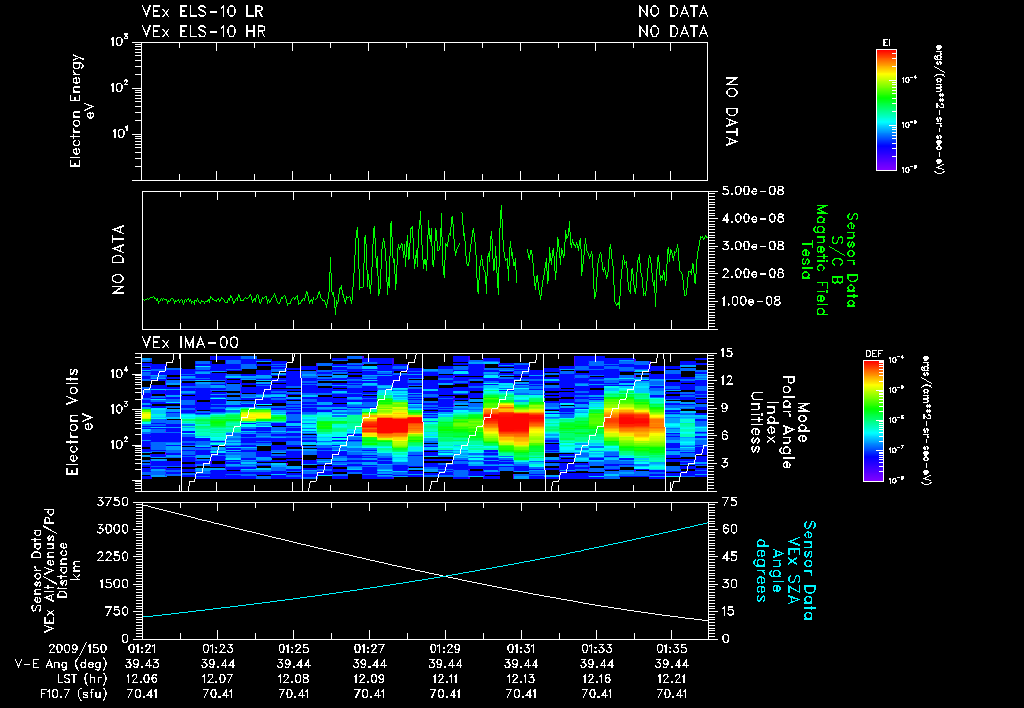Screen dimensions: 1024x708
Task: Click vertical 'NO DATA' left of magnetic field panel
Action: coord(118,260)
